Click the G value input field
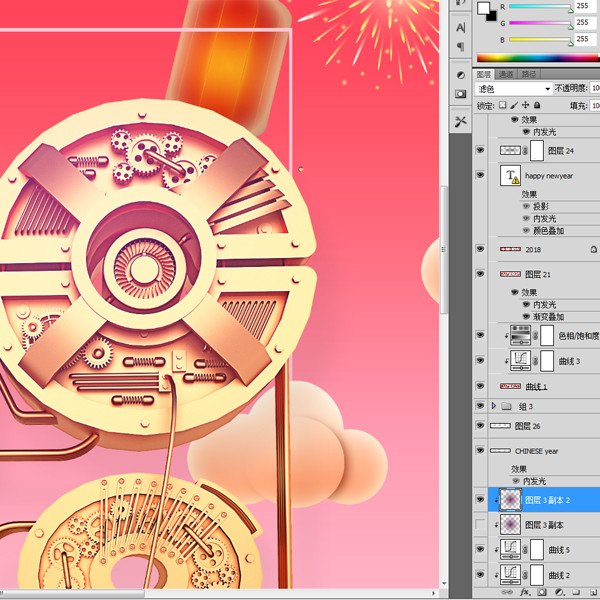This screenshot has width=600, height=600. point(585,23)
